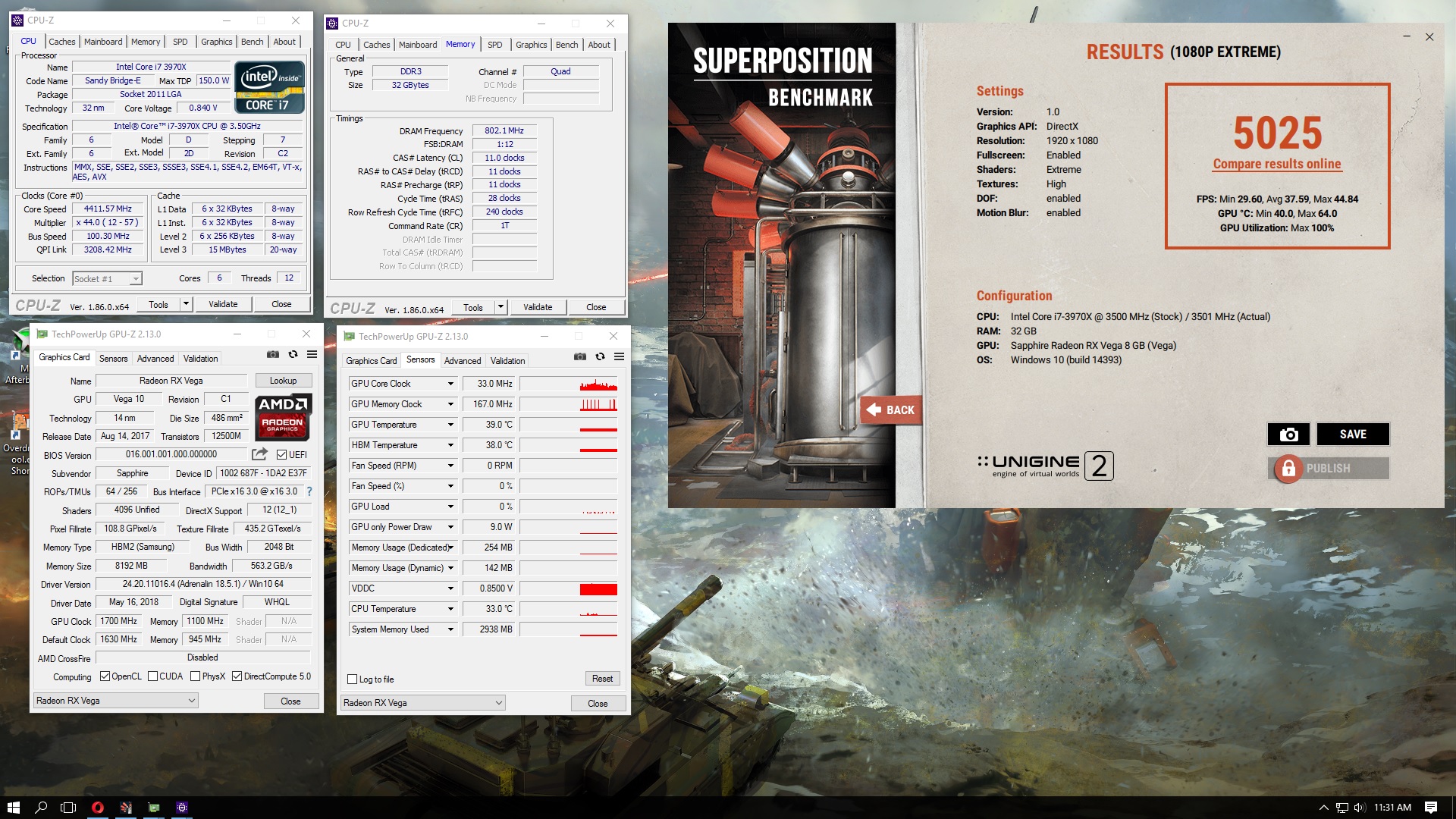Open GPU-Z Graphics Card window hamburger menu
The height and width of the screenshot is (819, 1456).
coord(312,354)
